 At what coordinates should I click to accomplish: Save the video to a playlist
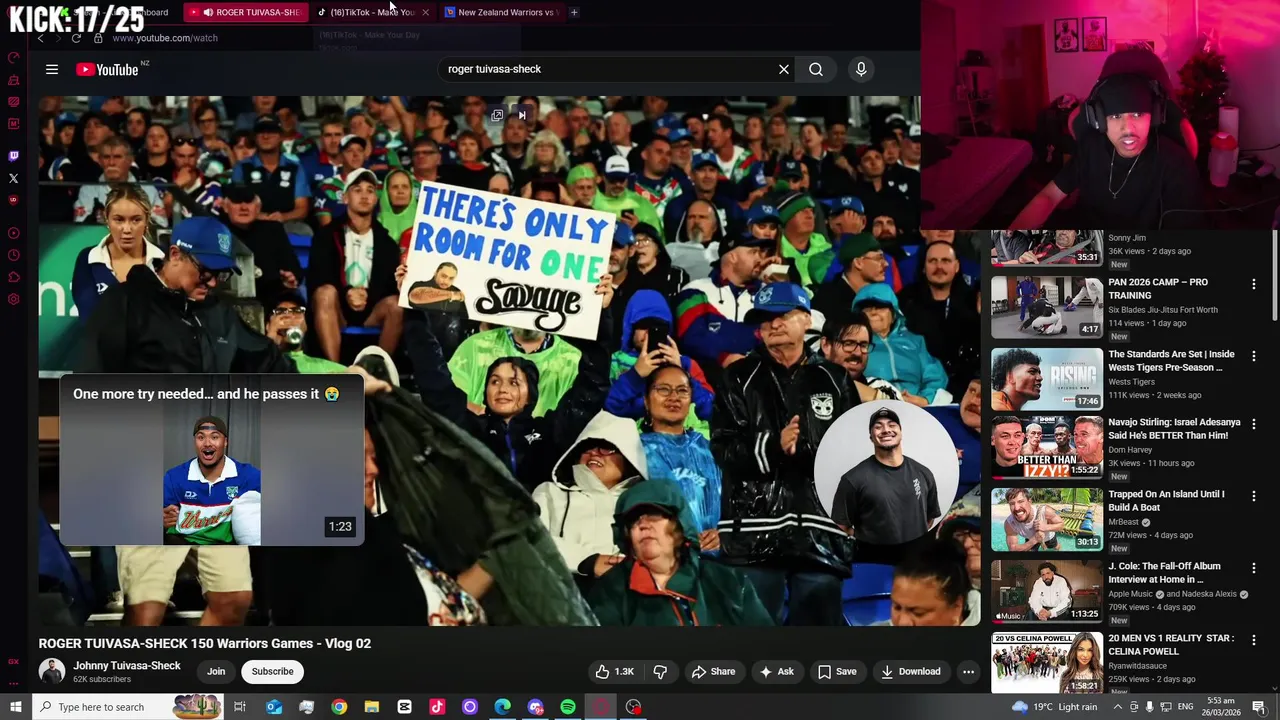(x=837, y=672)
